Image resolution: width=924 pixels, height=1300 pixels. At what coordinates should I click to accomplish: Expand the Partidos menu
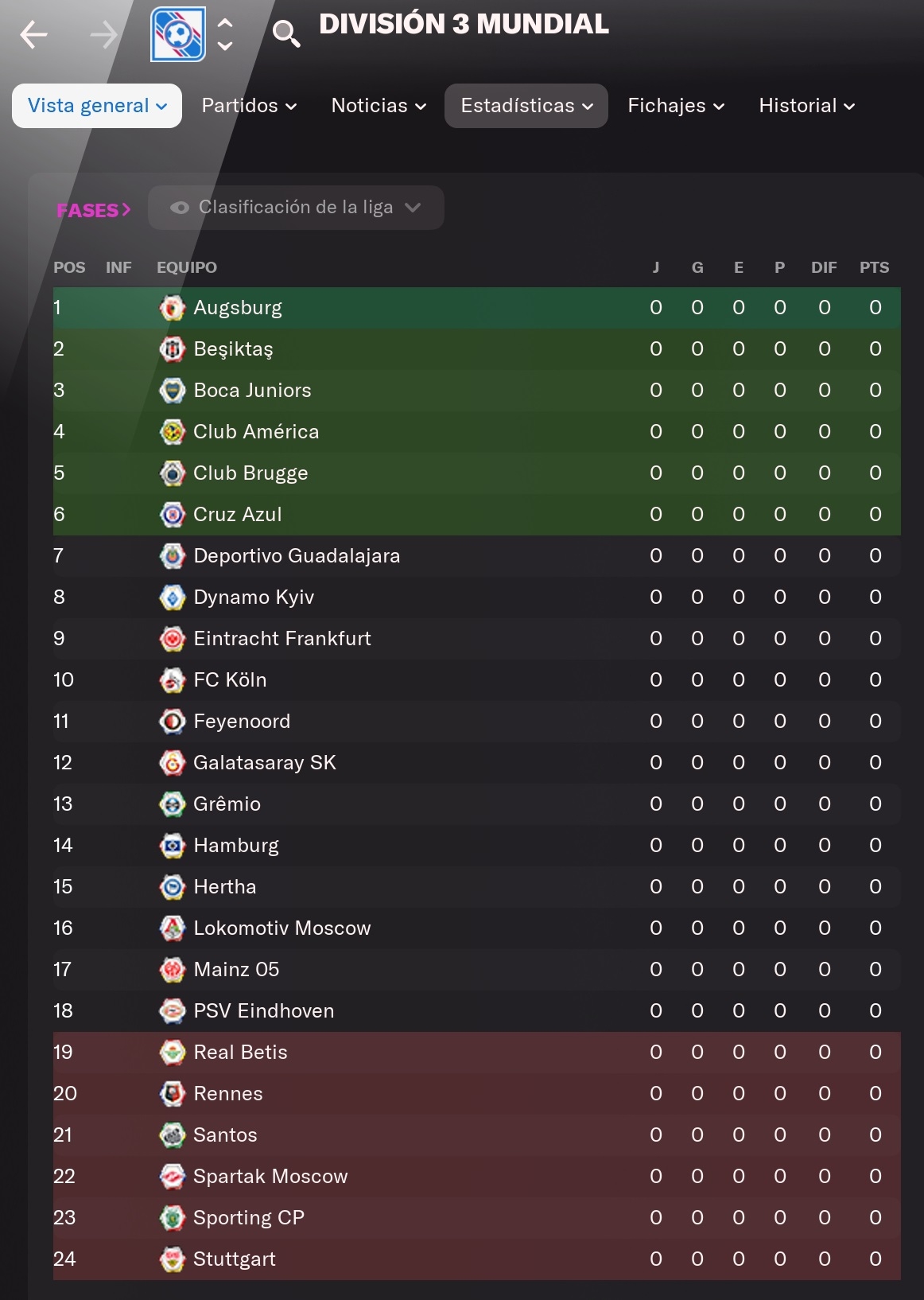click(249, 106)
